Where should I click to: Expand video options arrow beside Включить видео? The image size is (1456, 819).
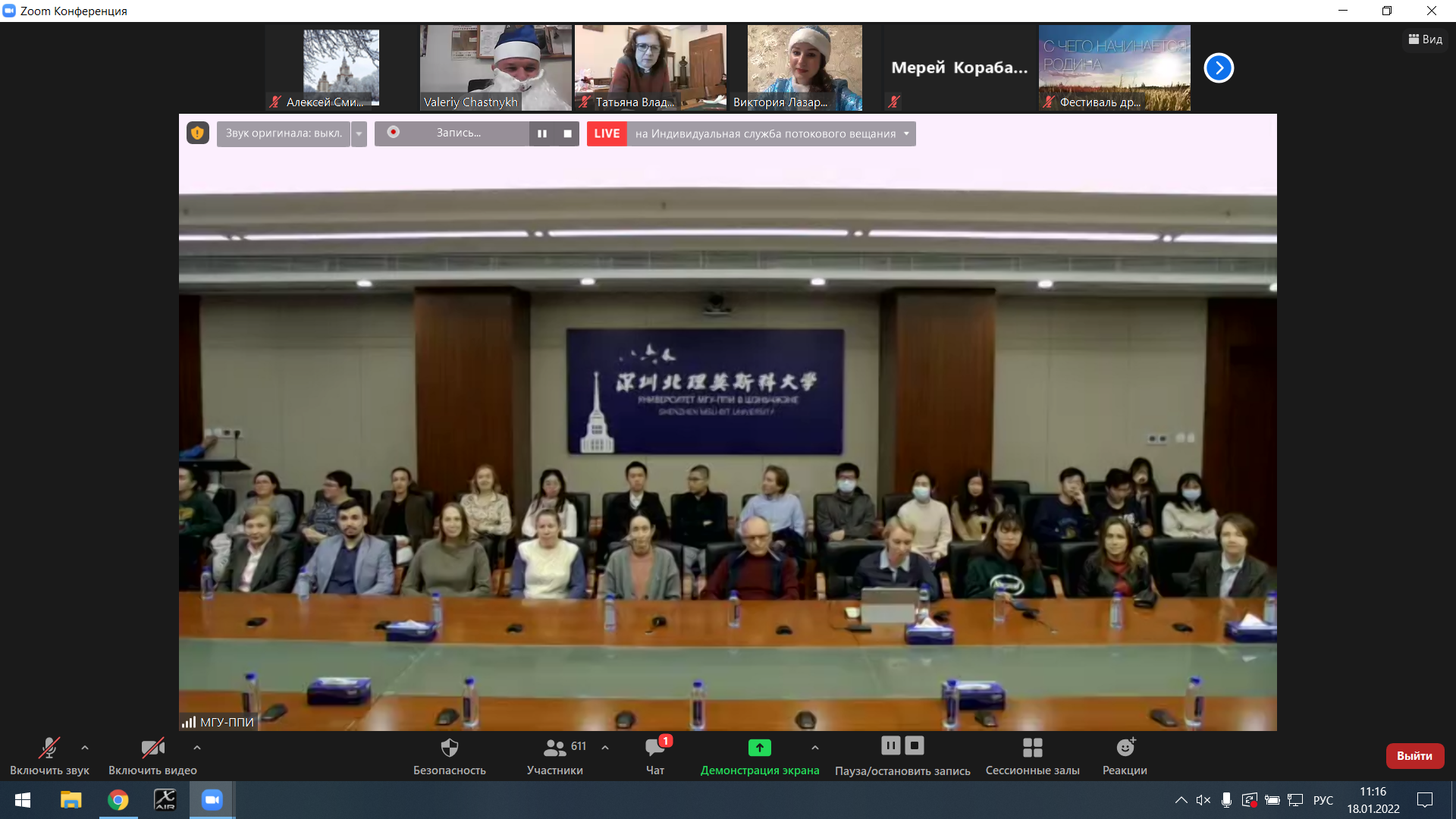197,748
